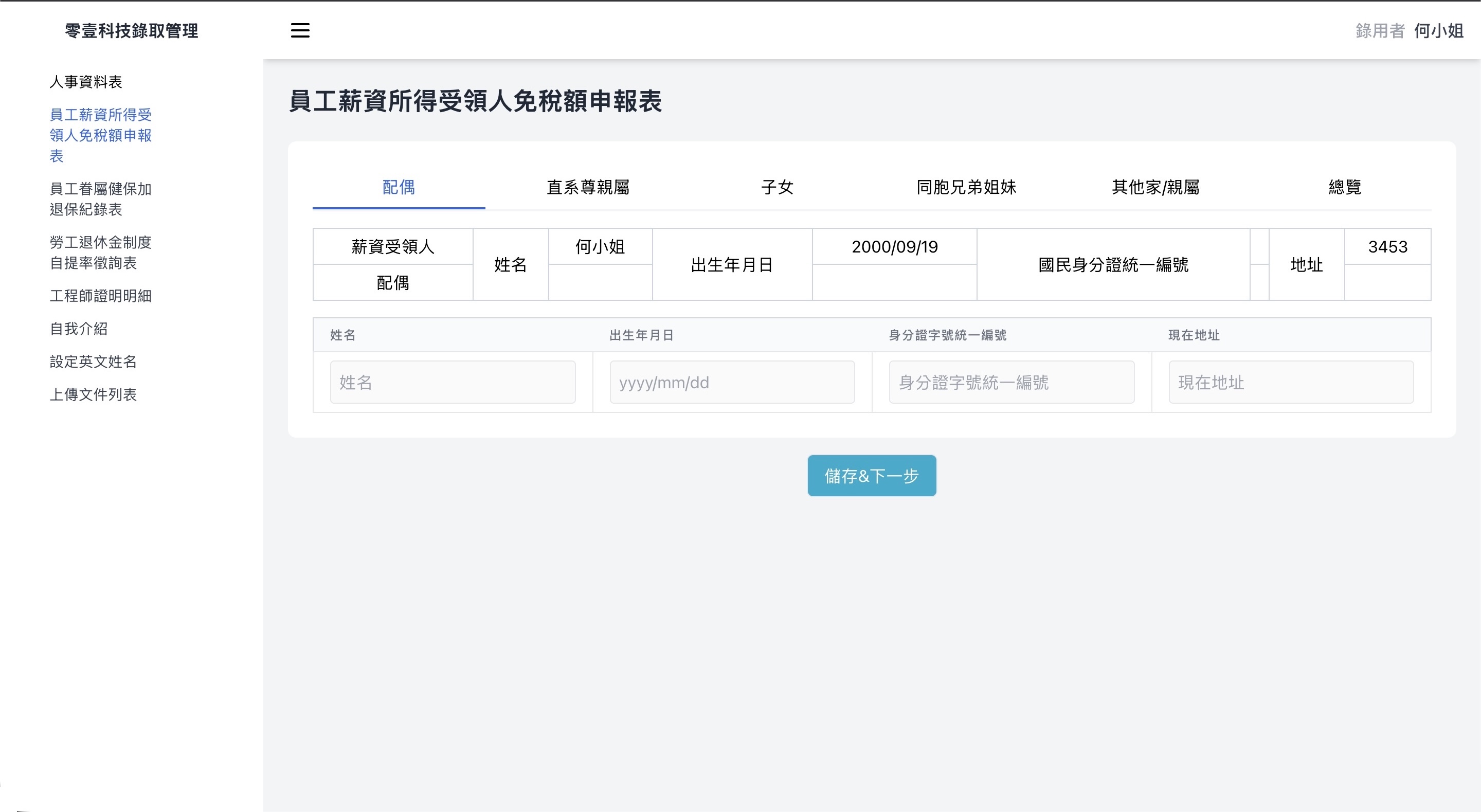Click the 儲存&下一步 button

pos(871,476)
